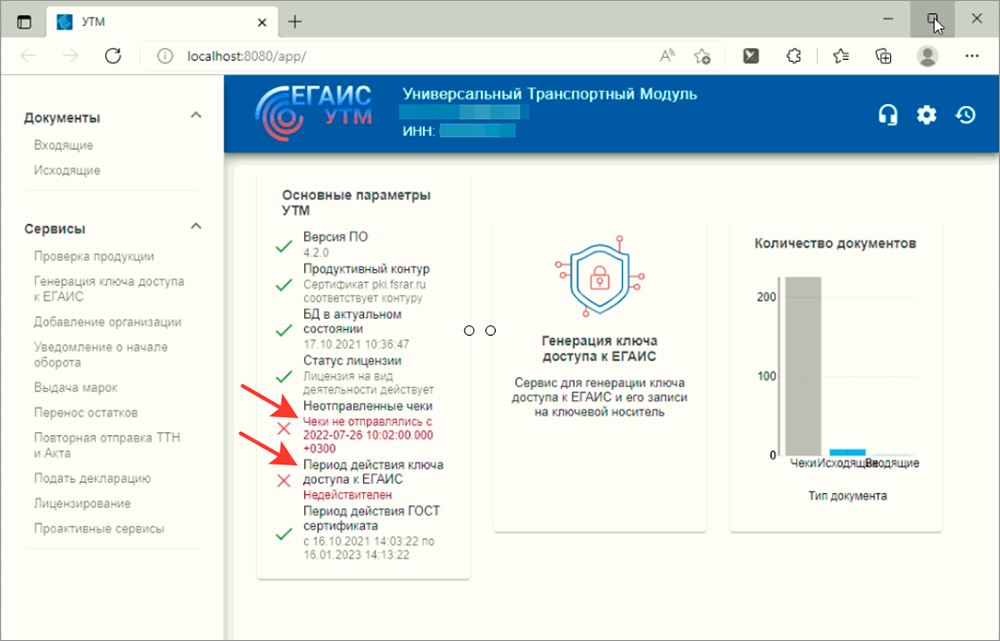1000x641 pixels.
Task: Click green checkmark beside Статус лицензии
Action: pos(284,377)
